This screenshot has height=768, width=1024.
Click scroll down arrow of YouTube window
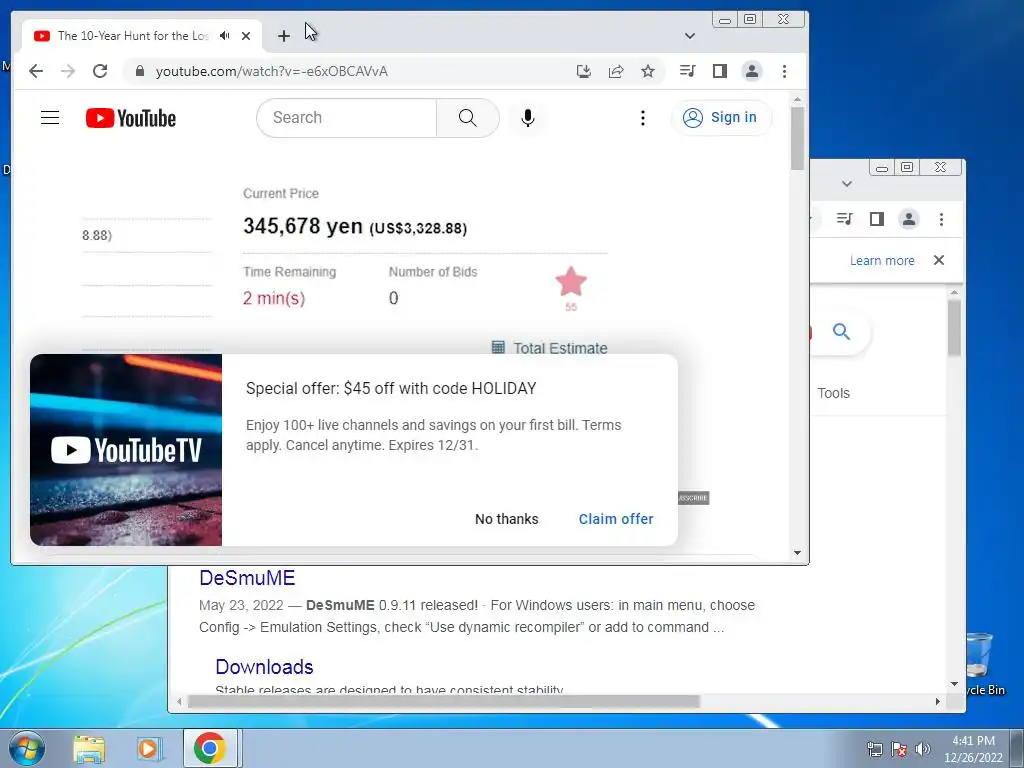tap(797, 552)
